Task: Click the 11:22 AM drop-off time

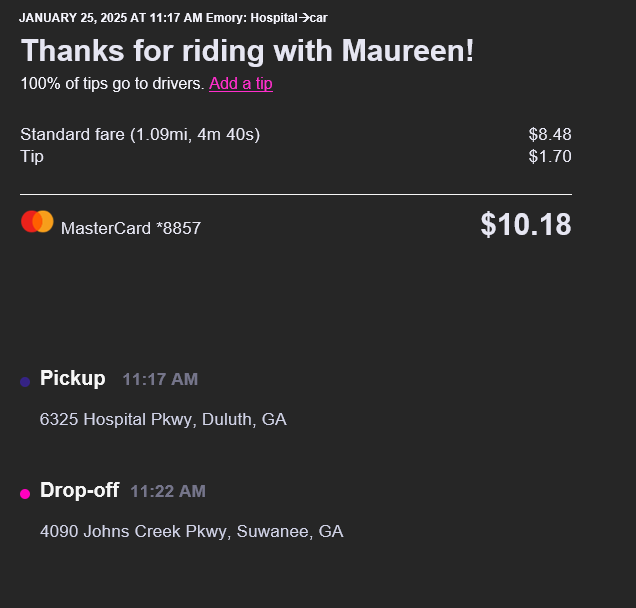Action: [168, 492]
